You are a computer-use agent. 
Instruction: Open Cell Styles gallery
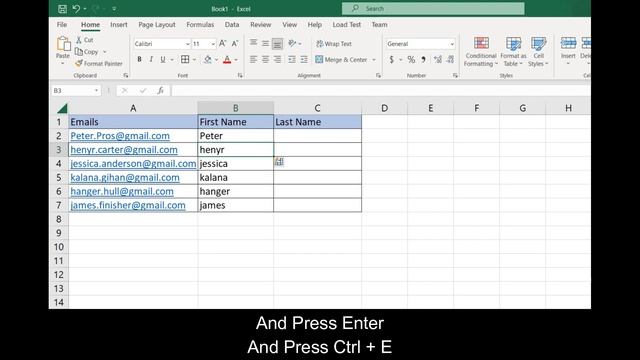click(x=538, y=51)
